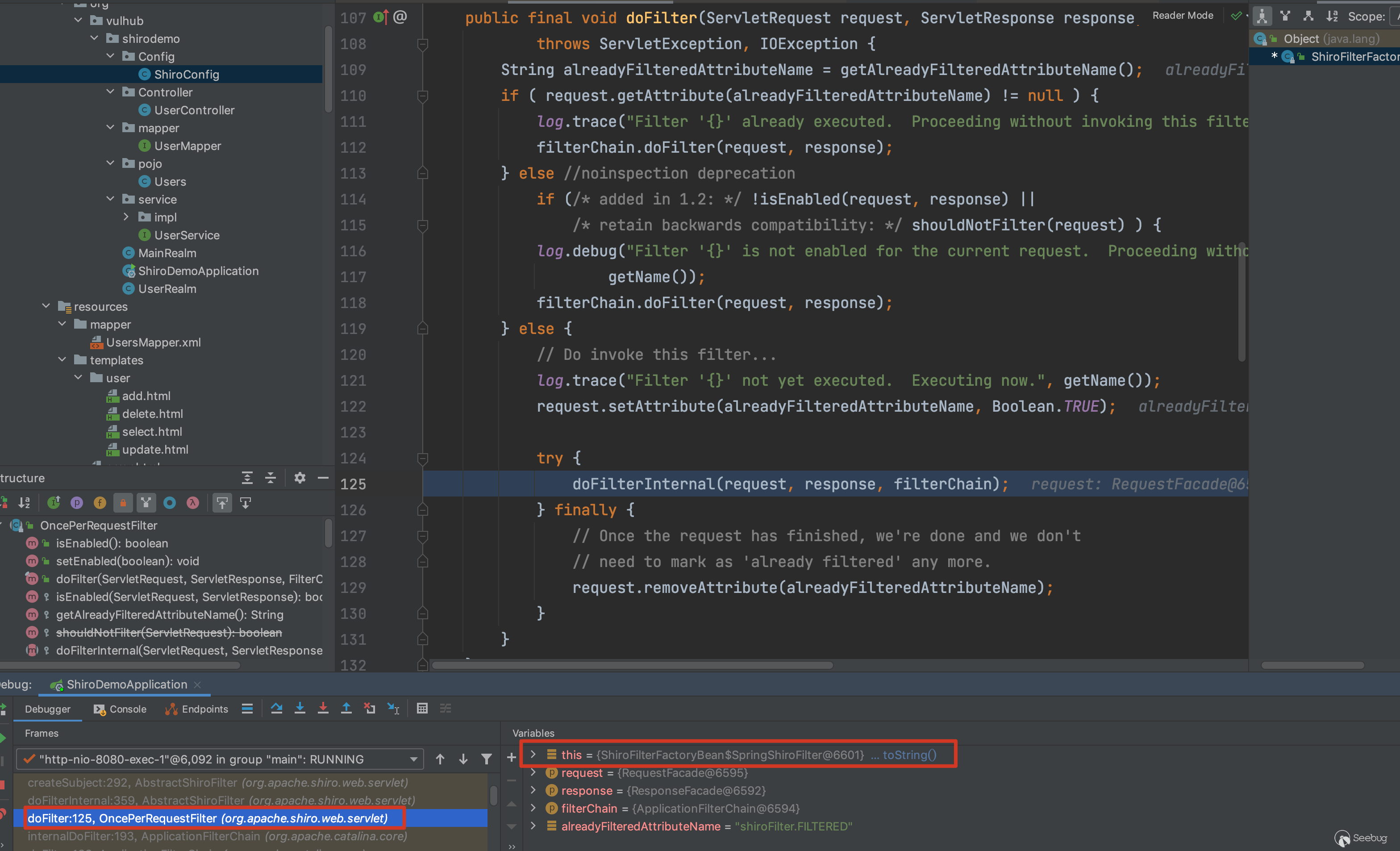Image resolution: width=1400 pixels, height=851 pixels.
Task: Toggle the Show non-public members lock filter
Action: pos(123,503)
